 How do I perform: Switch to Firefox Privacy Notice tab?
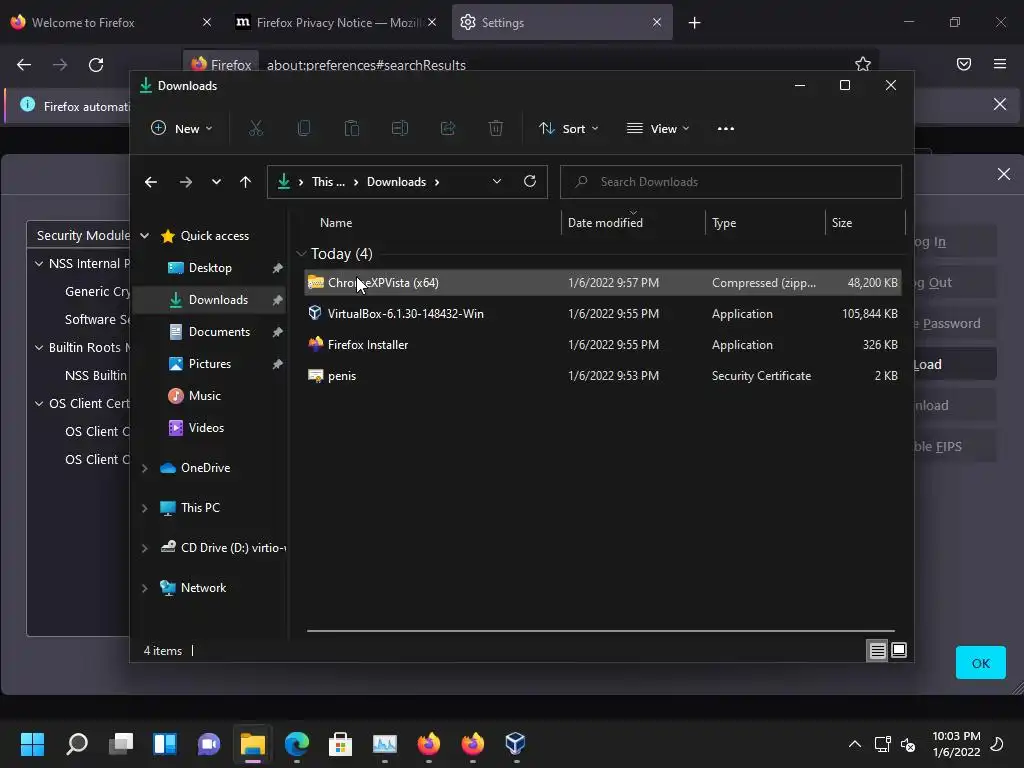335,23
